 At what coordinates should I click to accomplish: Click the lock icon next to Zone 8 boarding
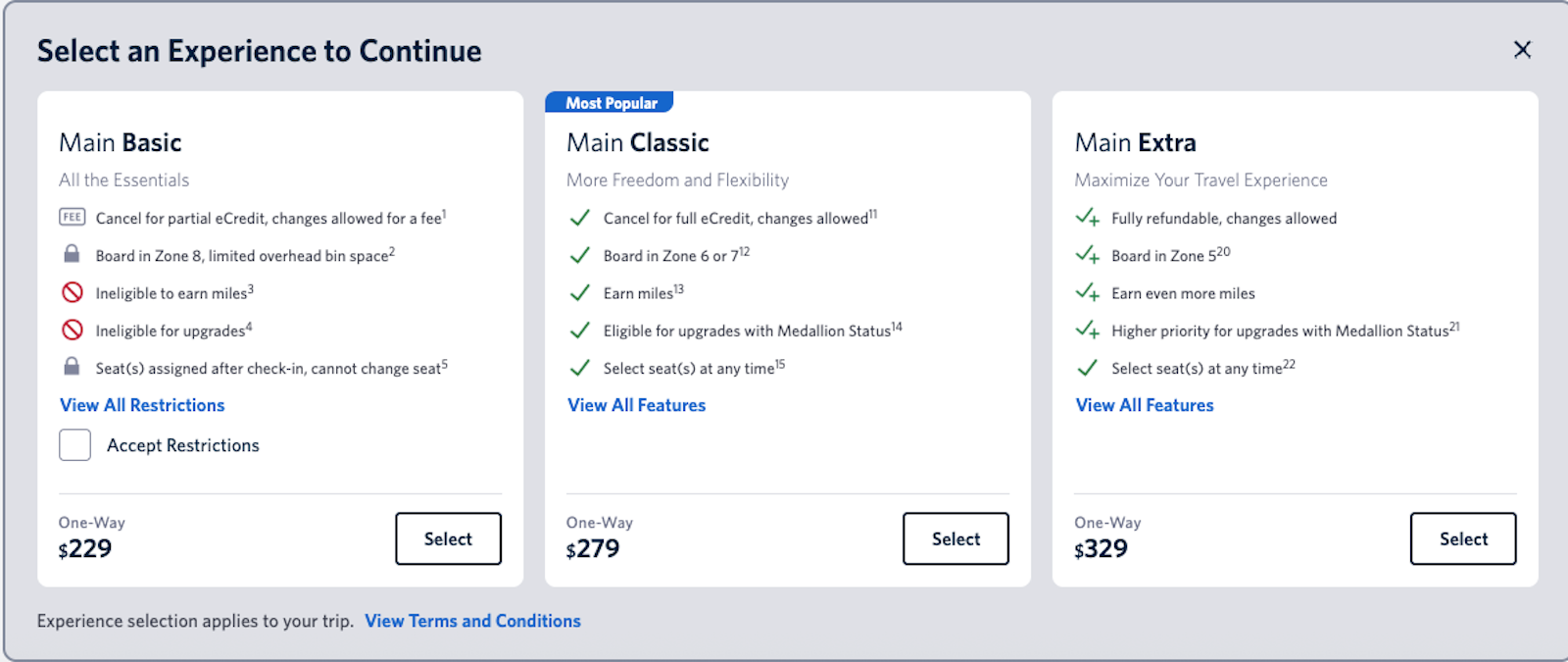[x=72, y=254]
